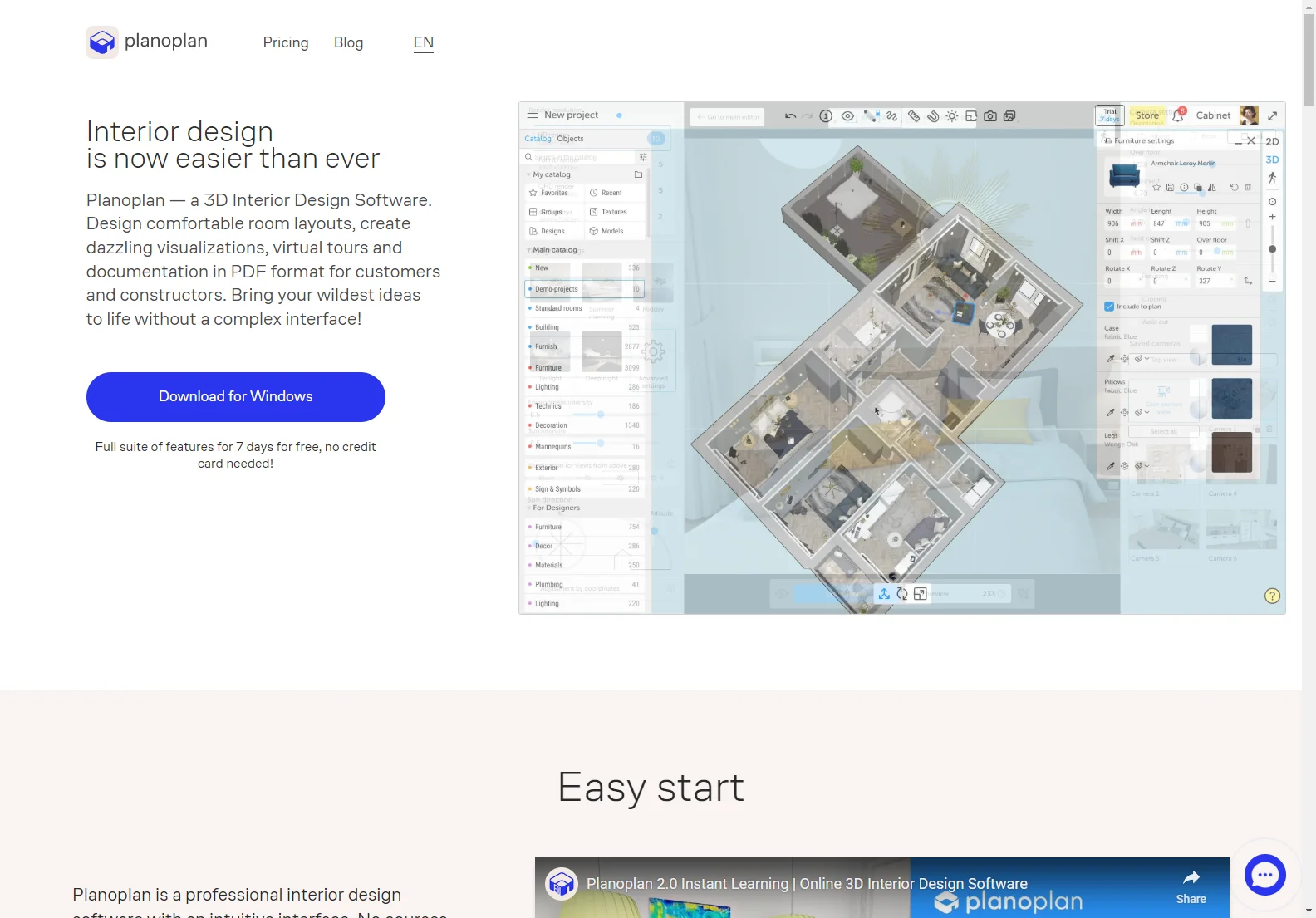This screenshot has width=1316, height=918.
Task: Click the vertical zoom slider handle
Action: (1272, 249)
